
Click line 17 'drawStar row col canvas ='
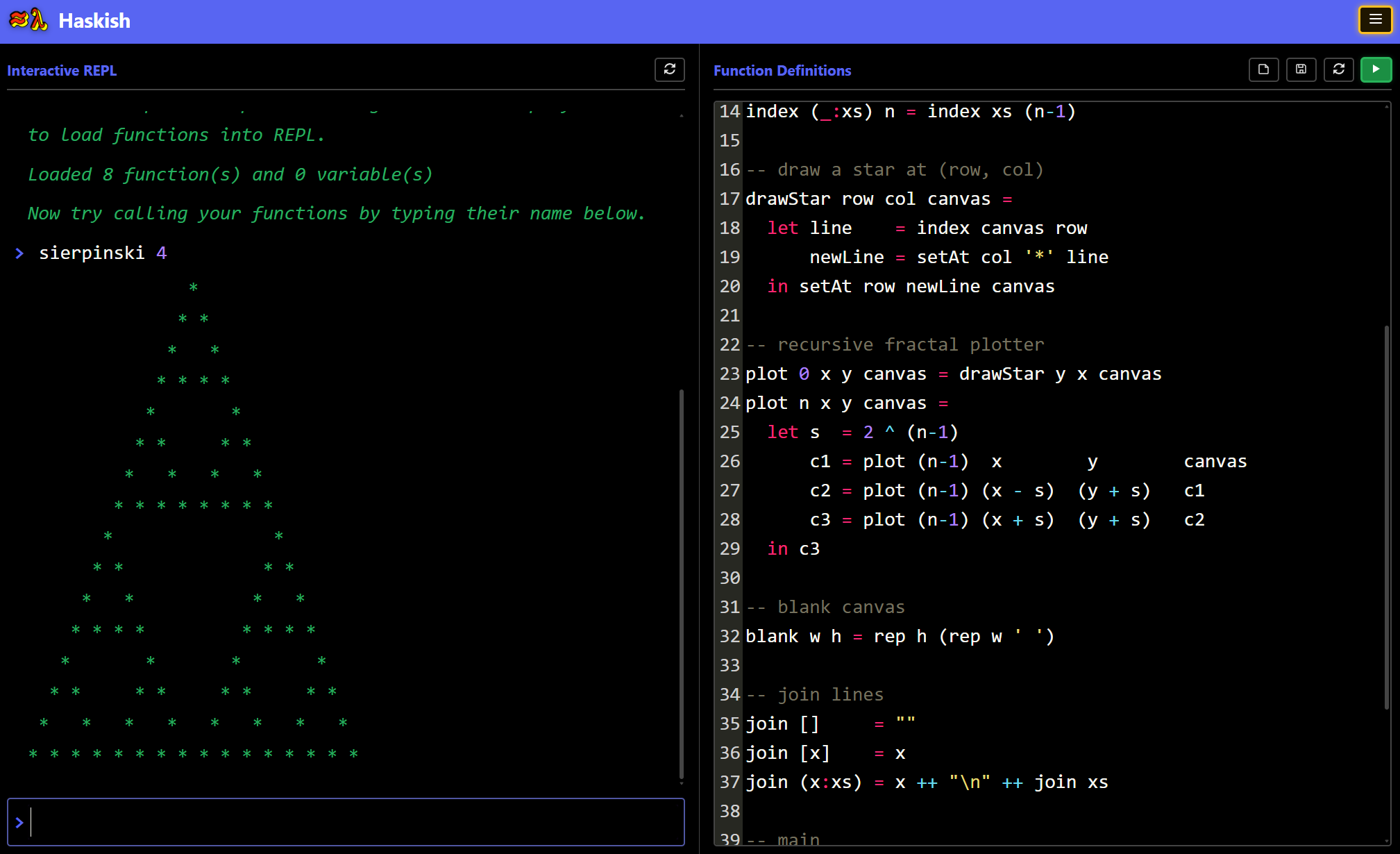(879, 199)
